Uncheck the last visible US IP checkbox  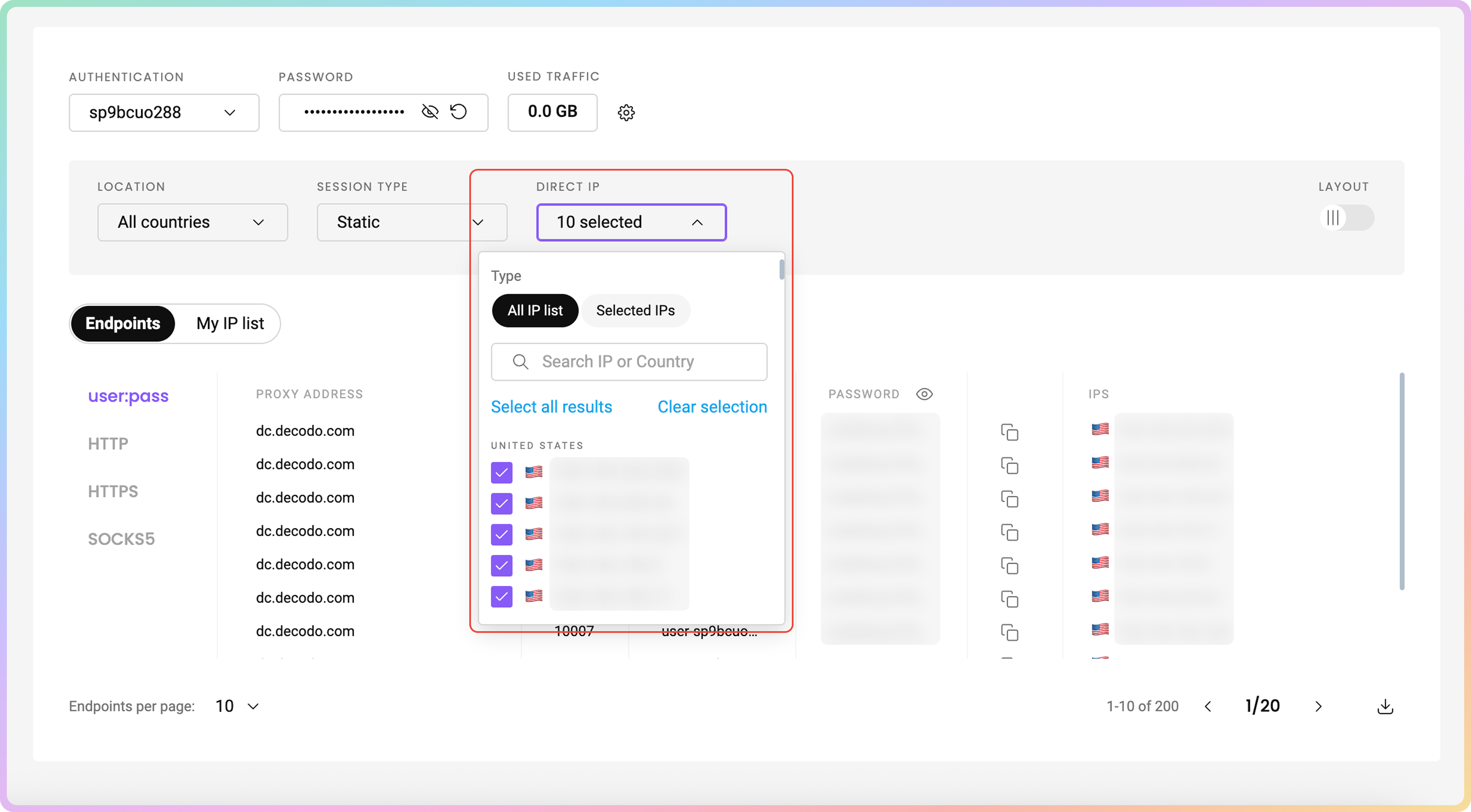pos(501,597)
